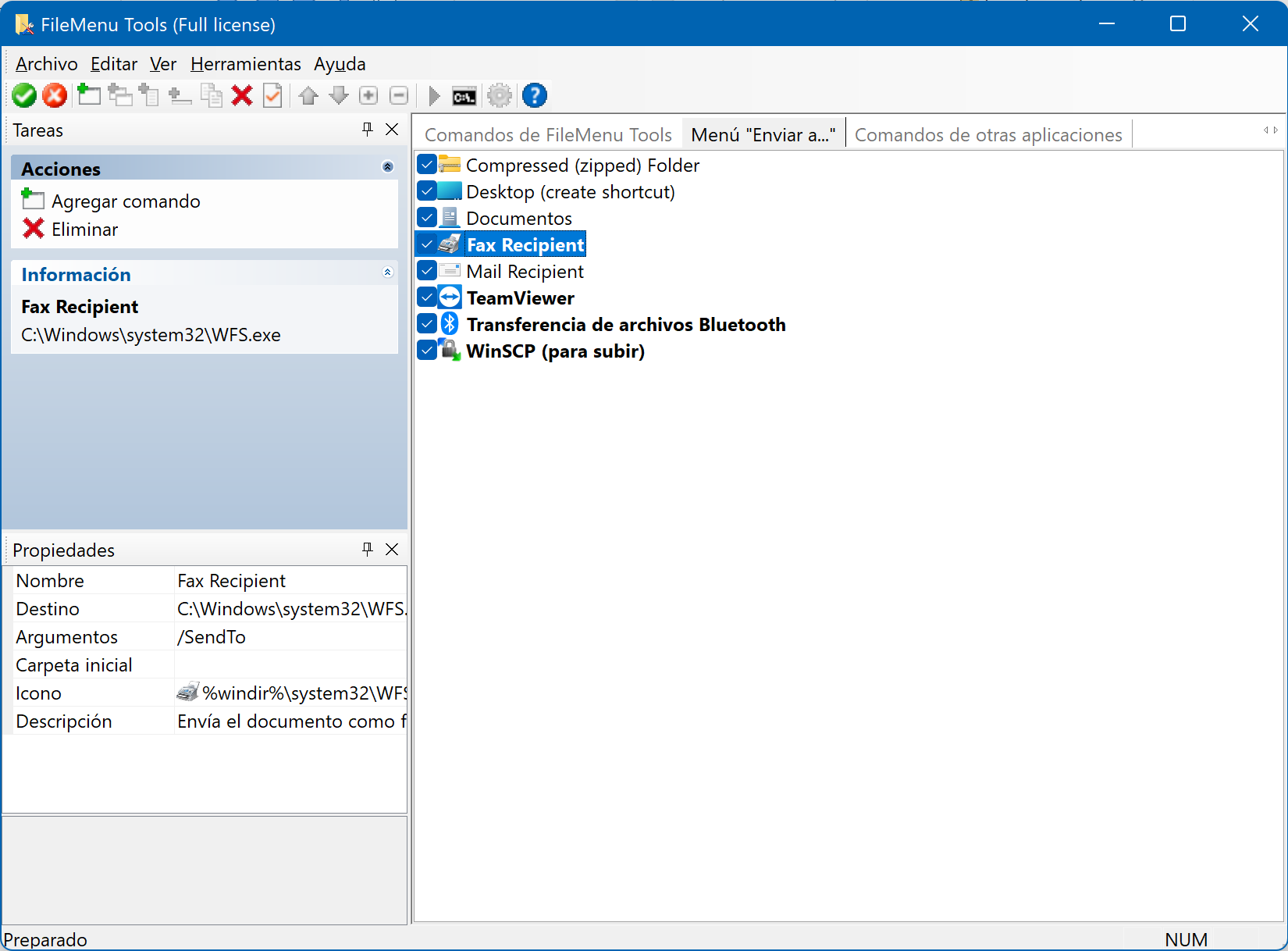Toggle Transferencia de archivos Bluetooth checkbox

click(427, 324)
